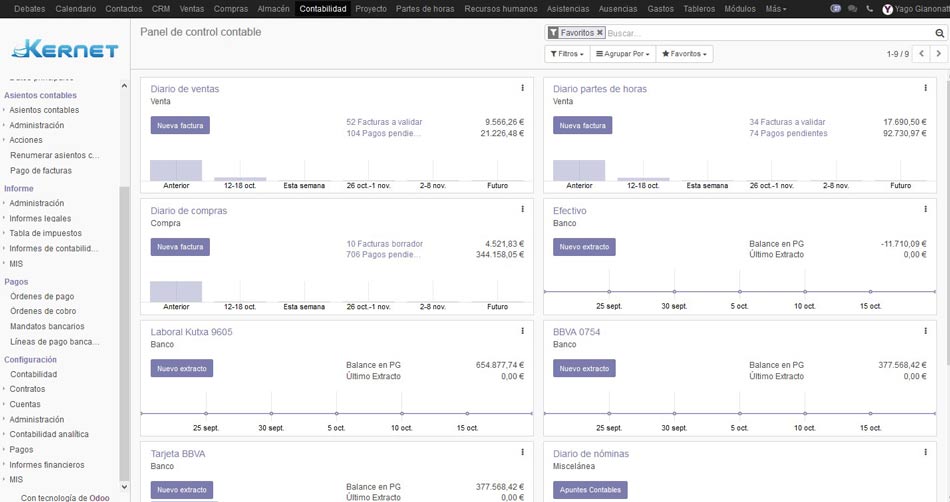Screen dimensions: 950x502
Task: Open the Agrupar Por dropdown
Action: click(622, 54)
